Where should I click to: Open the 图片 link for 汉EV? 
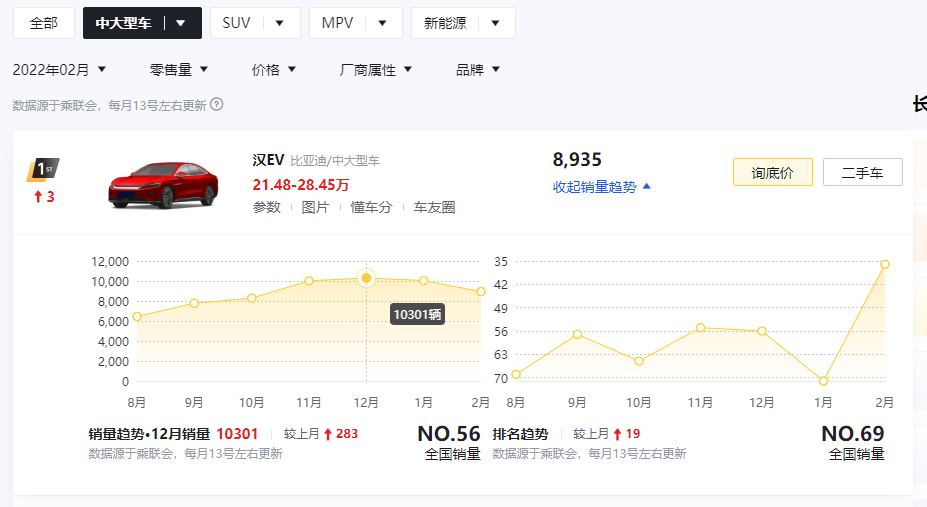coord(315,207)
